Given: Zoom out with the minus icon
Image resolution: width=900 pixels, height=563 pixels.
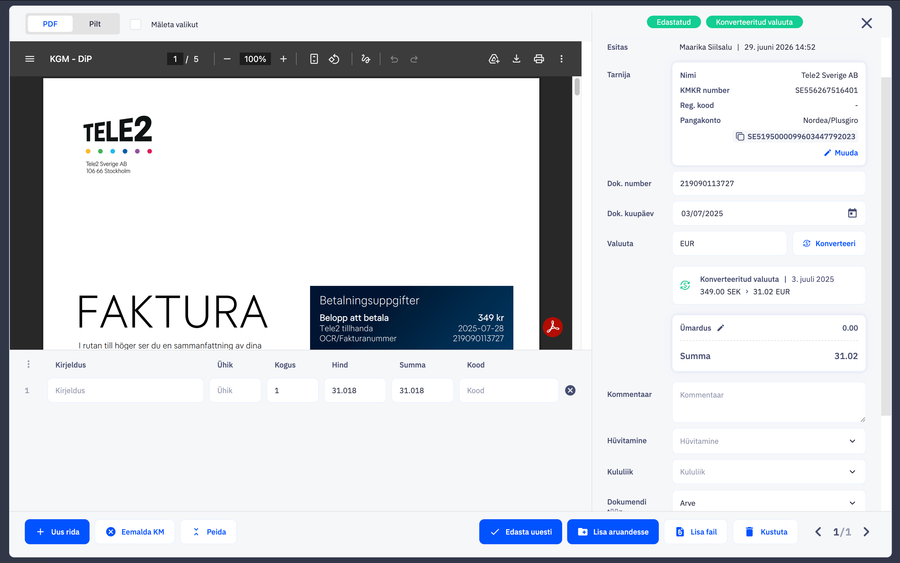Looking at the screenshot, I should [x=227, y=59].
